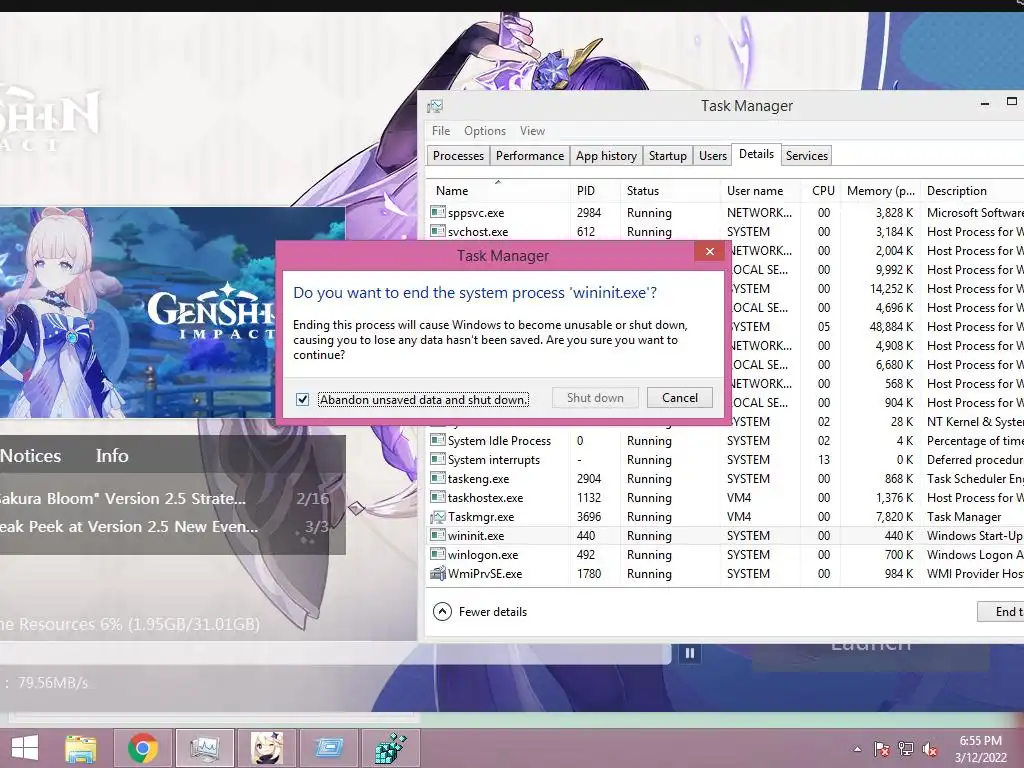
Task: Open Action Center flag icon
Action: coord(882,749)
